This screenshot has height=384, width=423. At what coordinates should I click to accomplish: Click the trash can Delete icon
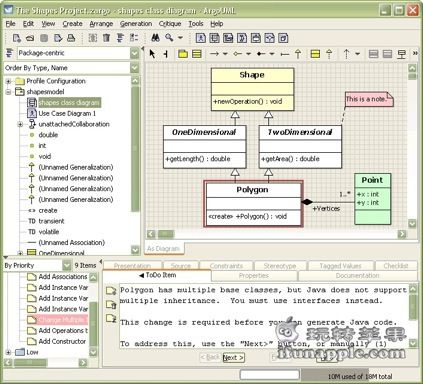(x=106, y=38)
